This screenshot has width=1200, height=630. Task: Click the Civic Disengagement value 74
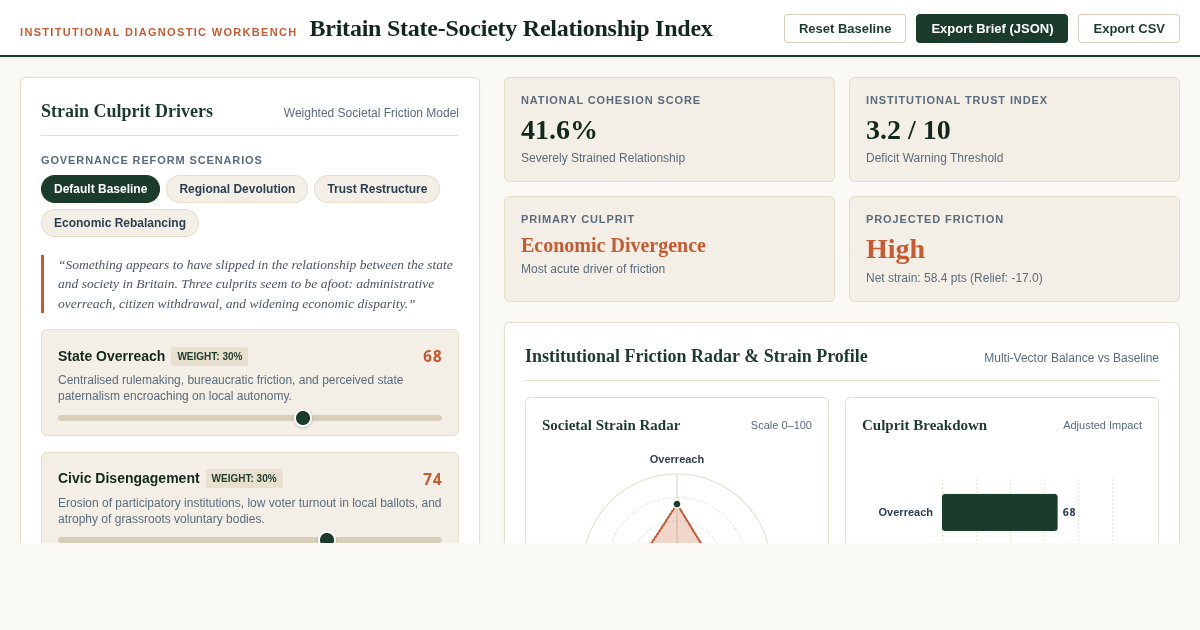point(432,479)
